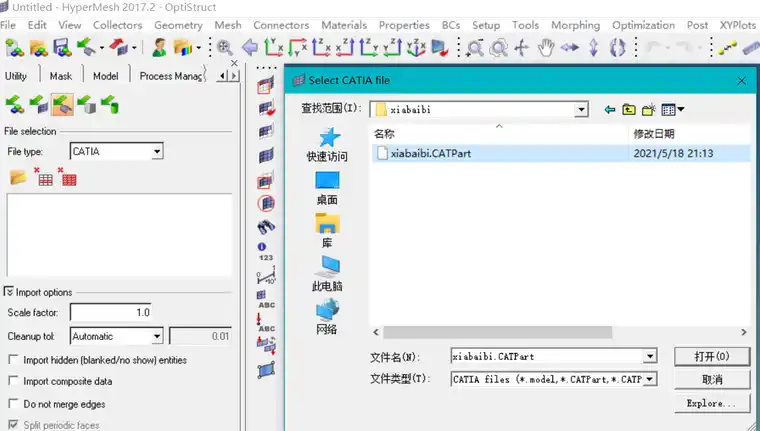Click the yellow-node measure distance icon
Screen dimensions: 760x431
click(728, 48)
